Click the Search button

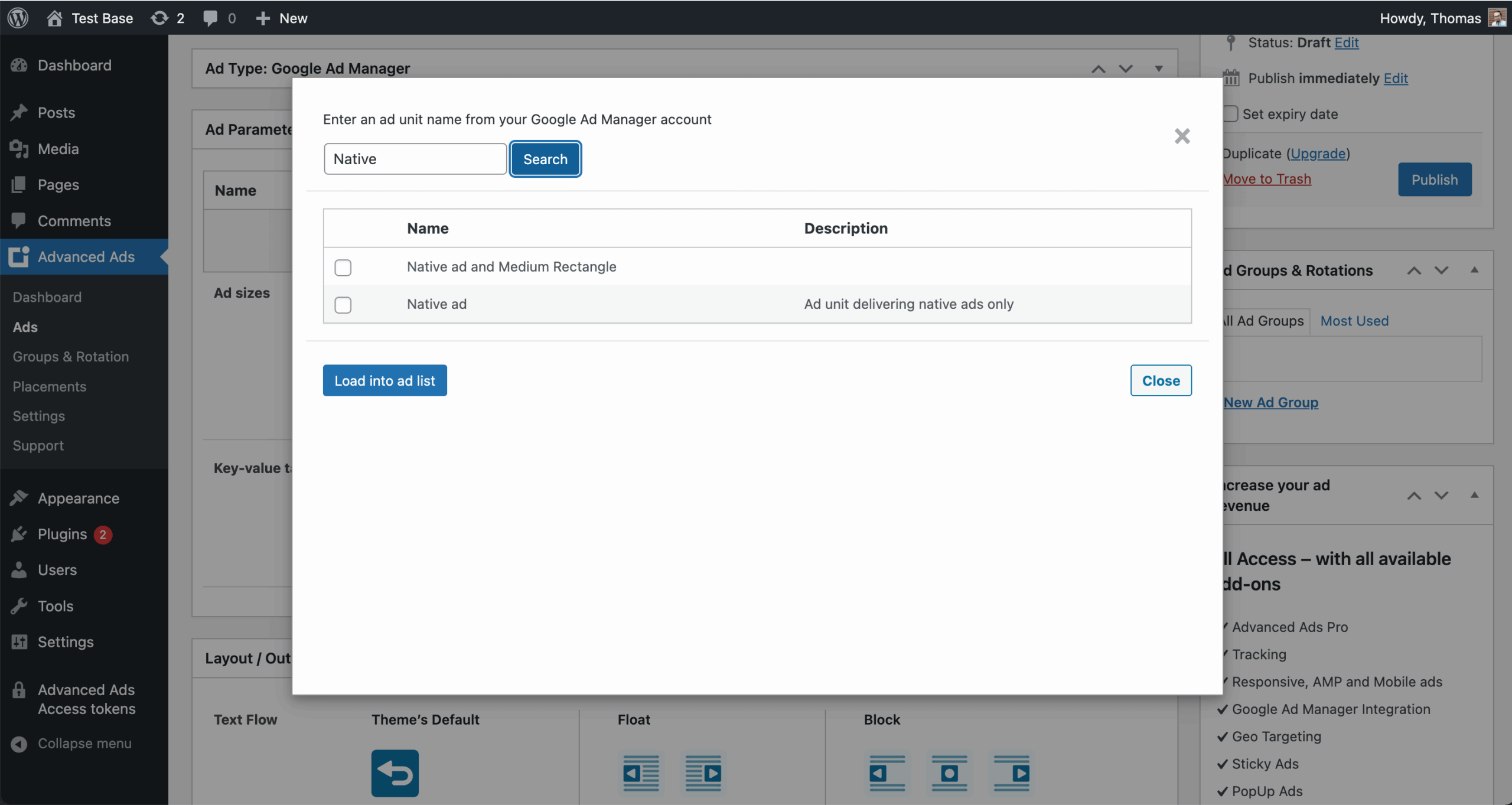pos(545,159)
